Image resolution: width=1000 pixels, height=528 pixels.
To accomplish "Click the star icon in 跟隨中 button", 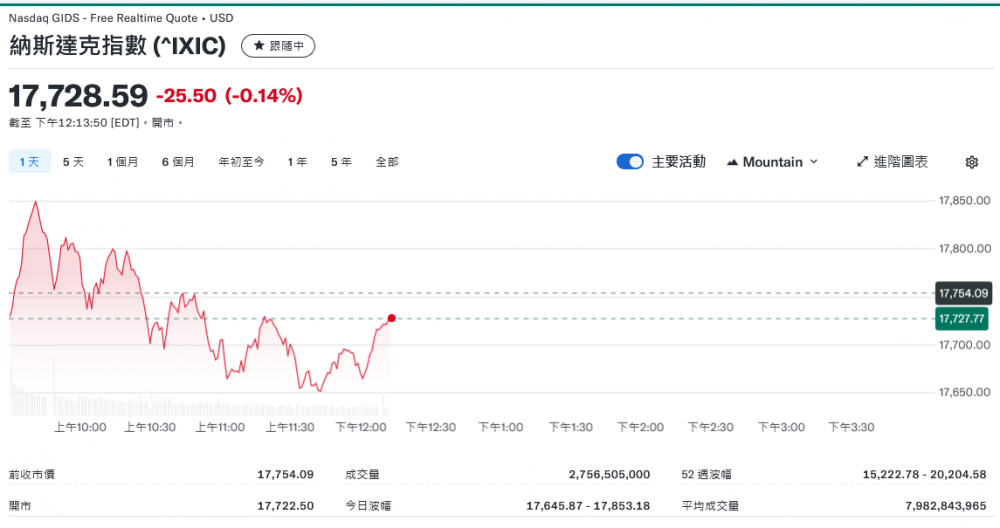I will coord(258,46).
